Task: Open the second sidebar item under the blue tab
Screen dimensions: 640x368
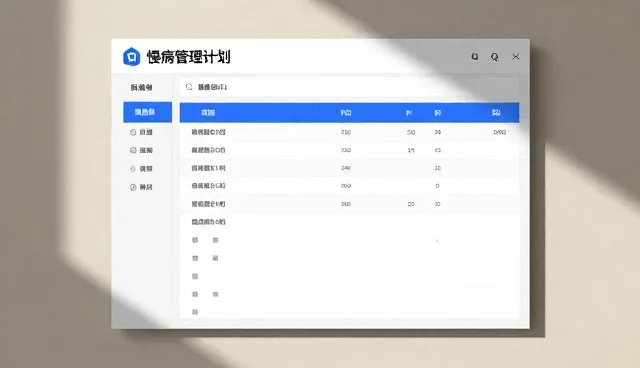Action: pos(142,151)
